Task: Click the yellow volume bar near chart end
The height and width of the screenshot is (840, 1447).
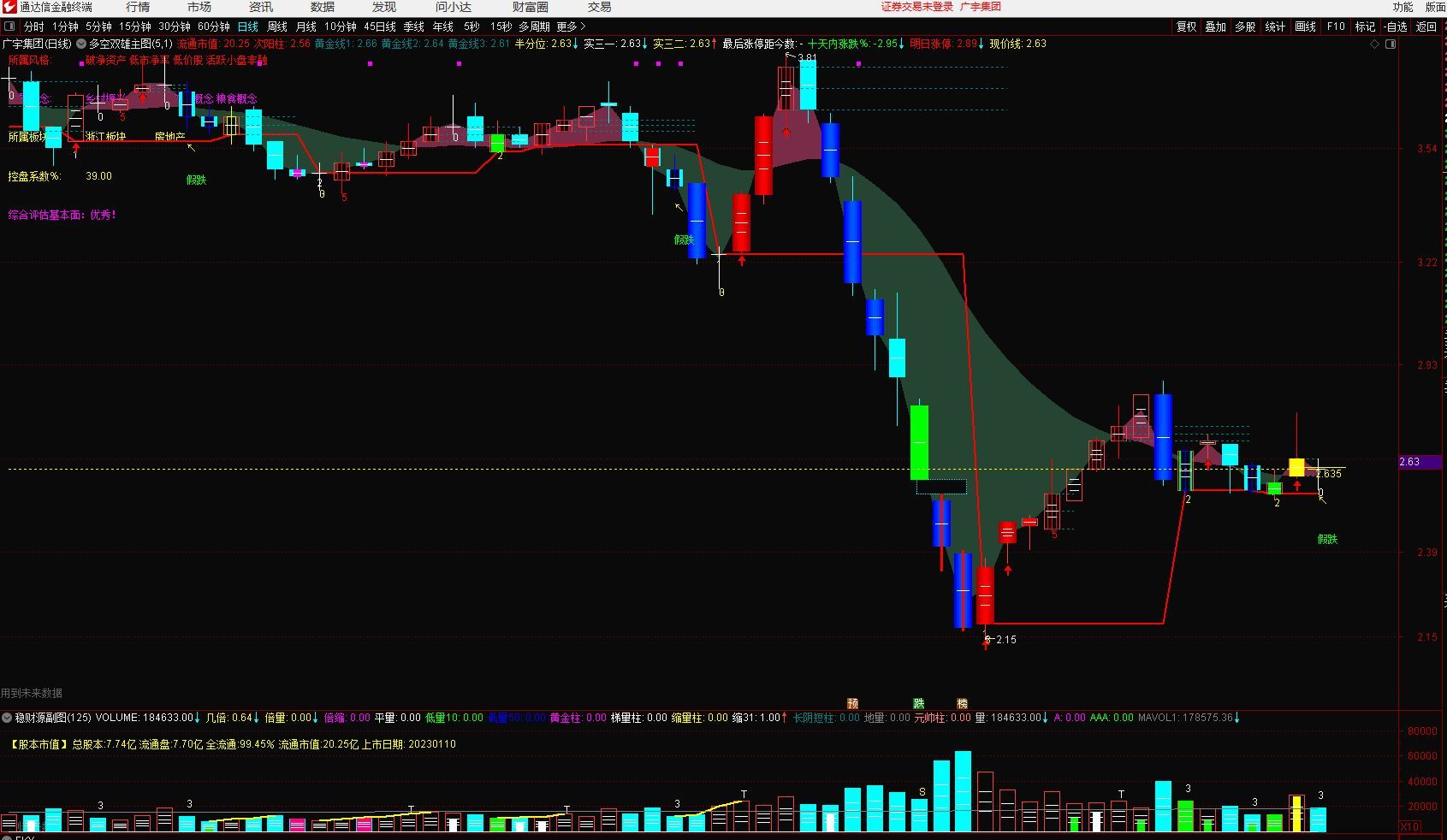Action: pyautogui.click(x=1296, y=813)
